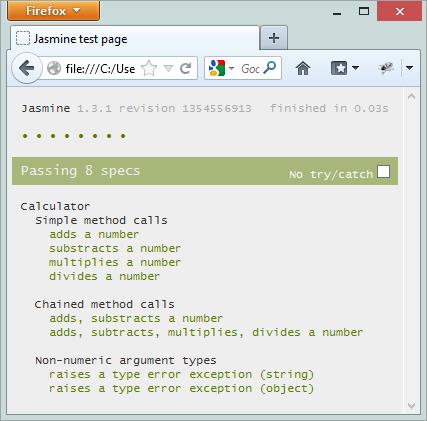Image resolution: width=427 pixels, height=421 pixels.
Task: Toggle the No try/catch checkbox
Action: [x=383, y=172]
